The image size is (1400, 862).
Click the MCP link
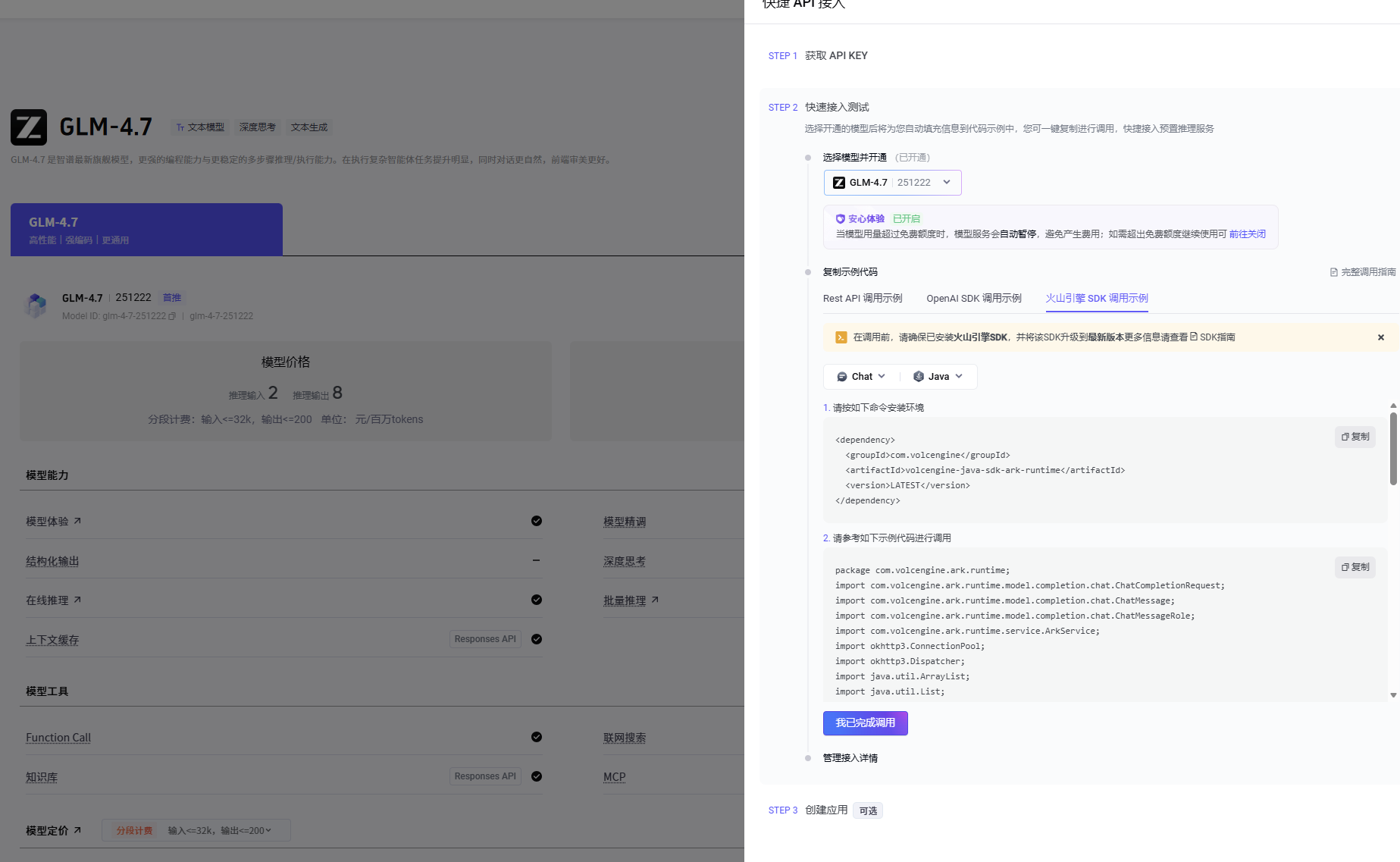click(615, 777)
